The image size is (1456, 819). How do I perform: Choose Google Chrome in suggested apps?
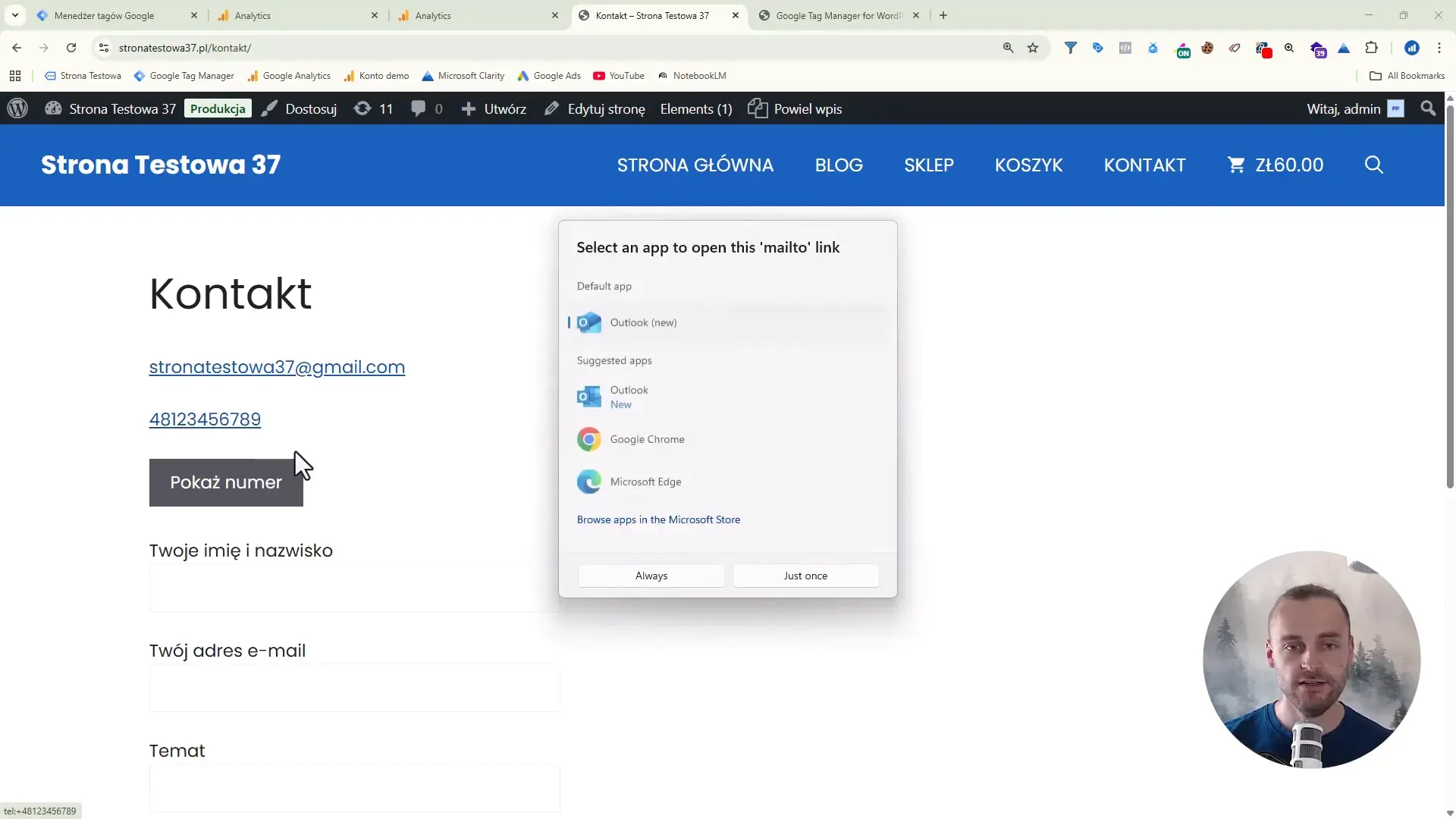click(727, 439)
